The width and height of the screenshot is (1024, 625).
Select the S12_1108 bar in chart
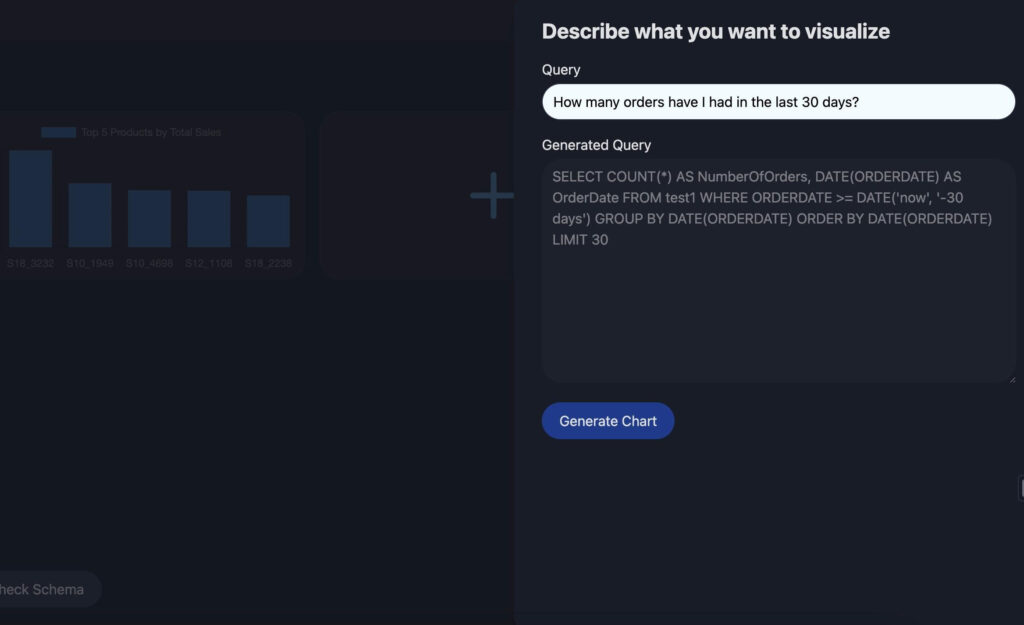pyautogui.click(x=209, y=219)
